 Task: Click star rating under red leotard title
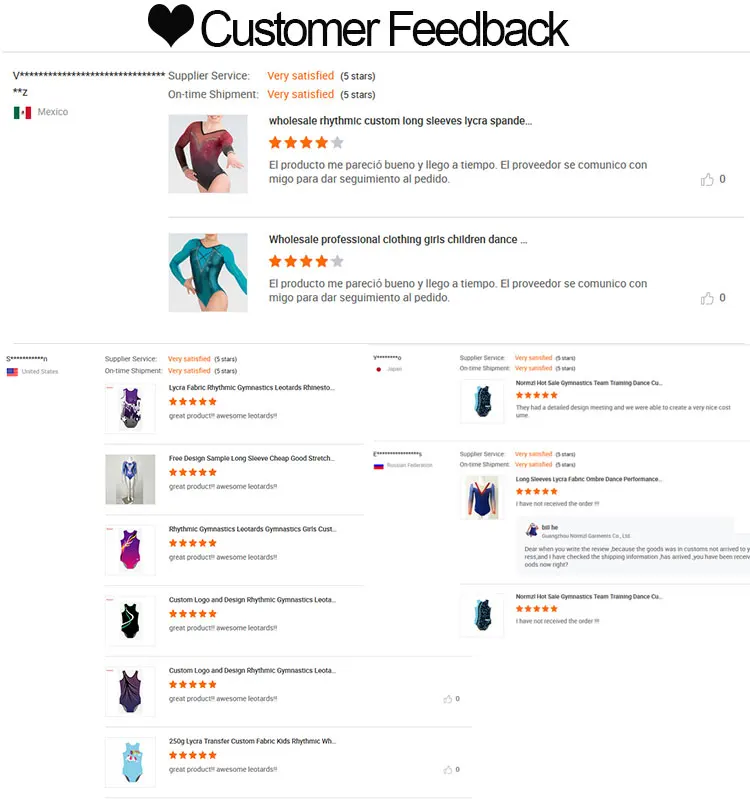point(306,143)
